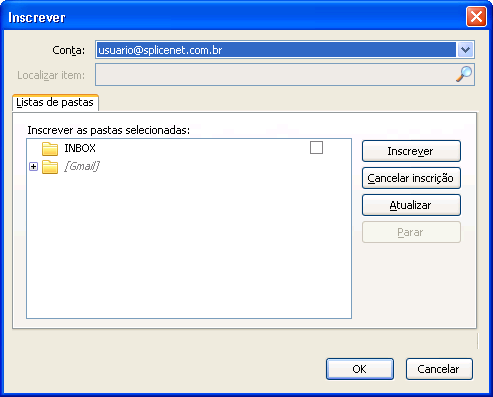Screen dimensions: 493x397
Task: Select the Listas de pastas tab
Action: [55, 102]
